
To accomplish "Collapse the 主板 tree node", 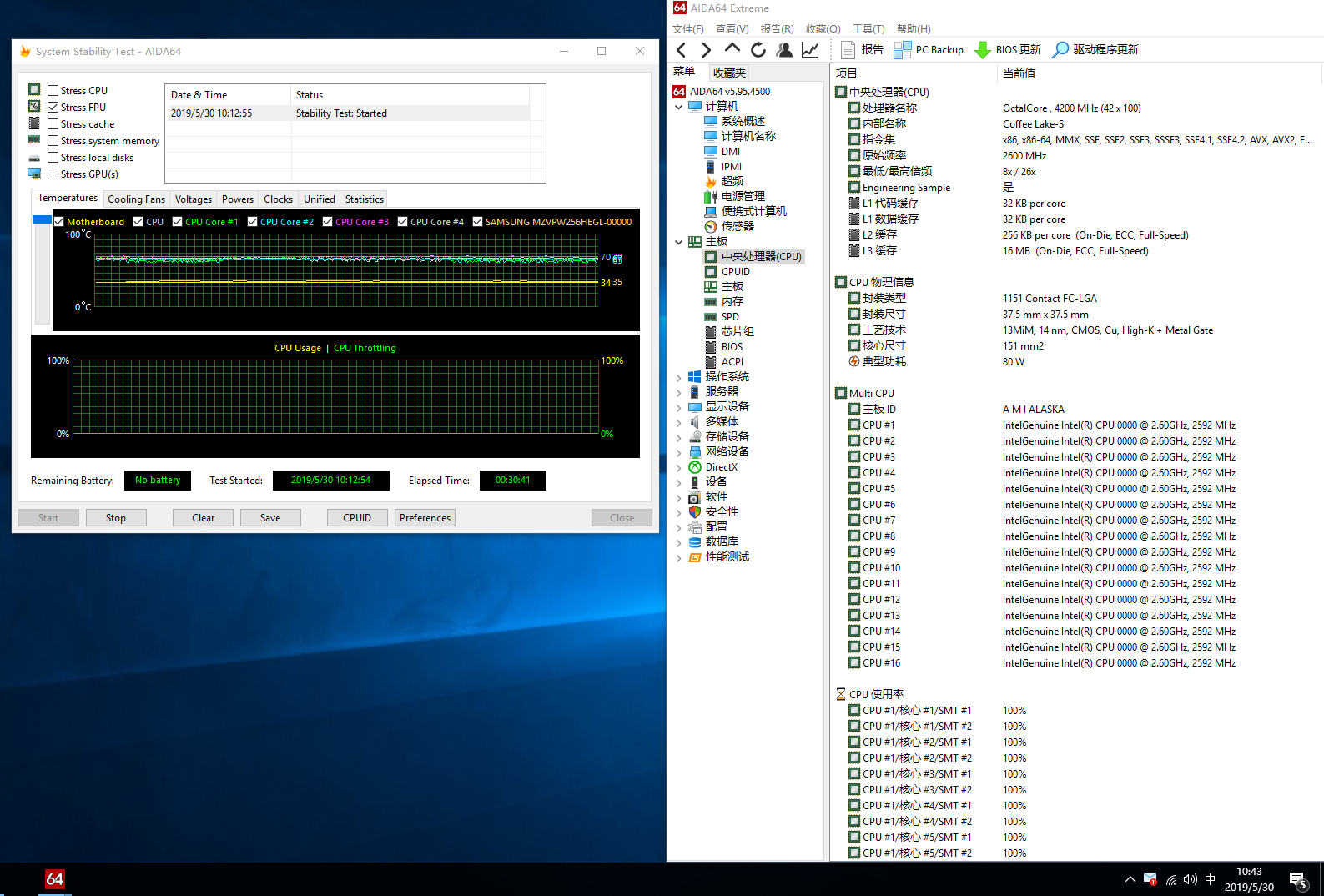I will [679, 242].
